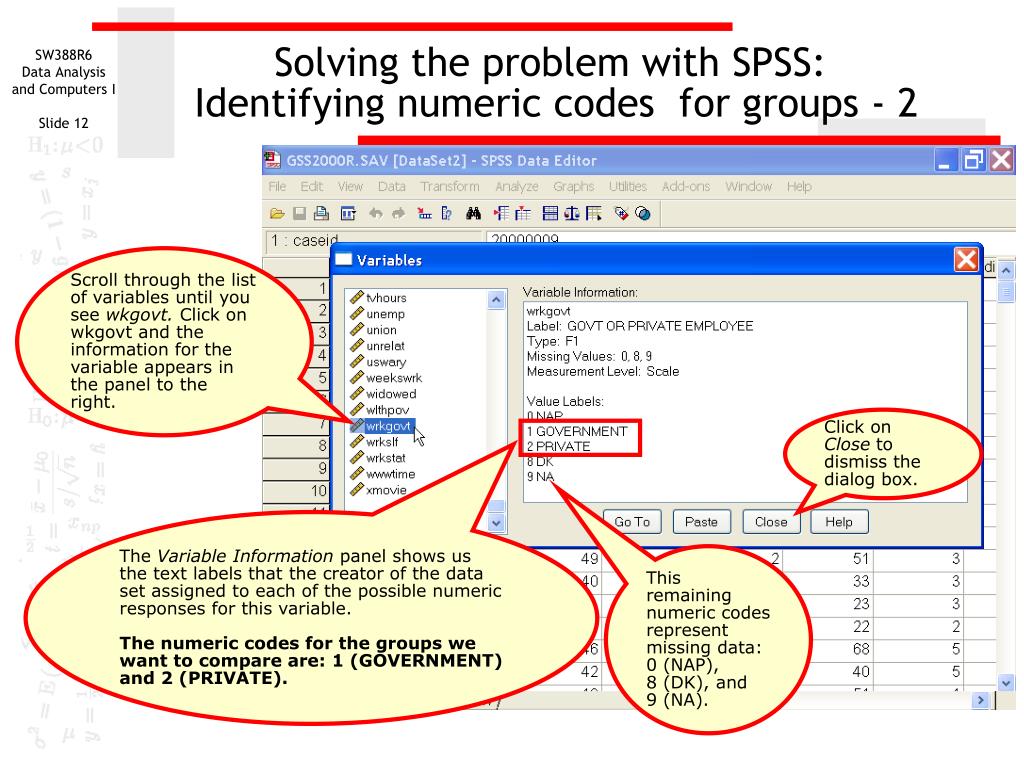The height and width of the screenshot is (768, 1024).
Task: Click the Save File floppy icon
Action: (x=299, y=214)
